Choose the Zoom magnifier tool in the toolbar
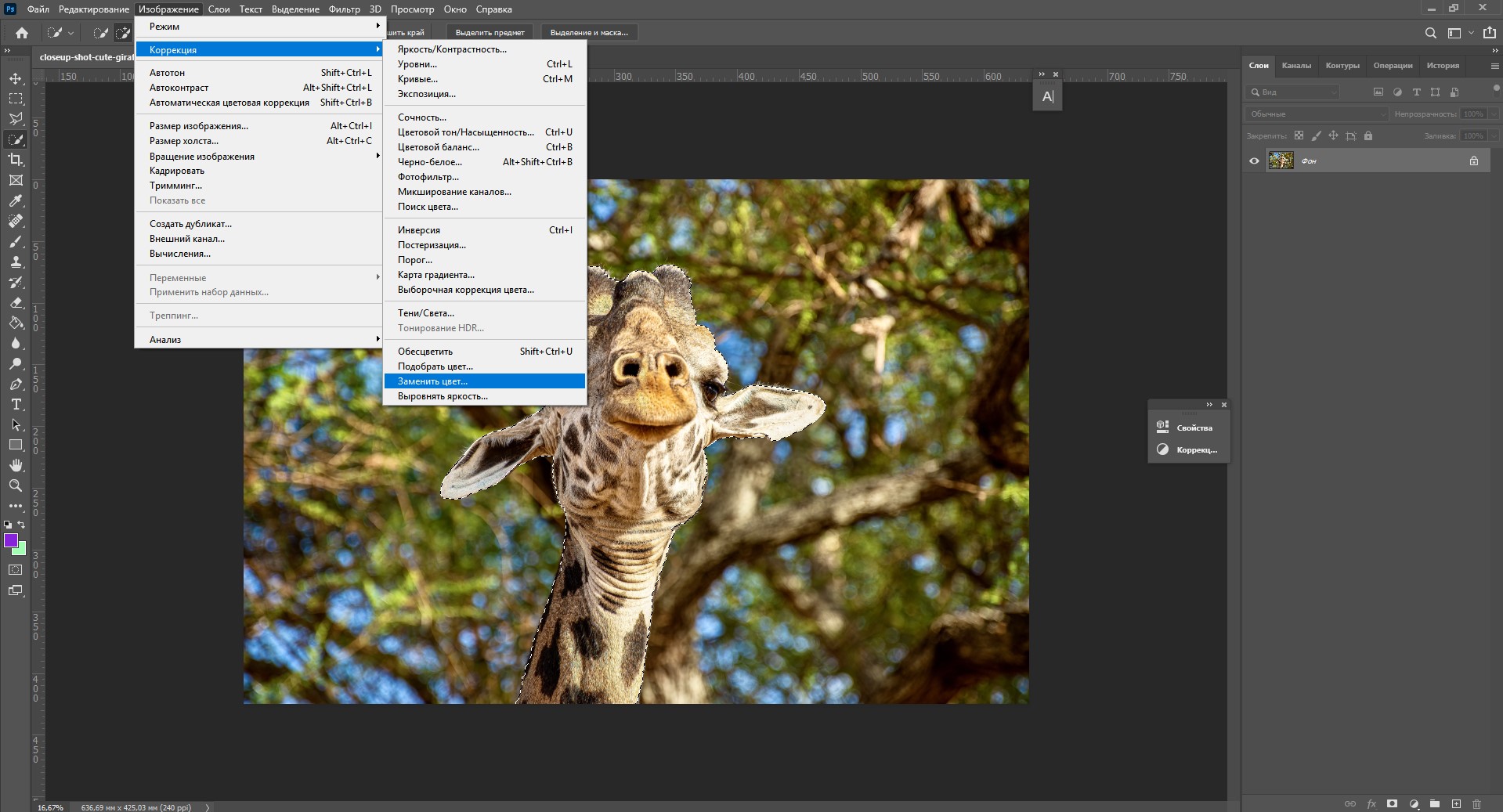The image size is (1503, 812). (16, 485)
